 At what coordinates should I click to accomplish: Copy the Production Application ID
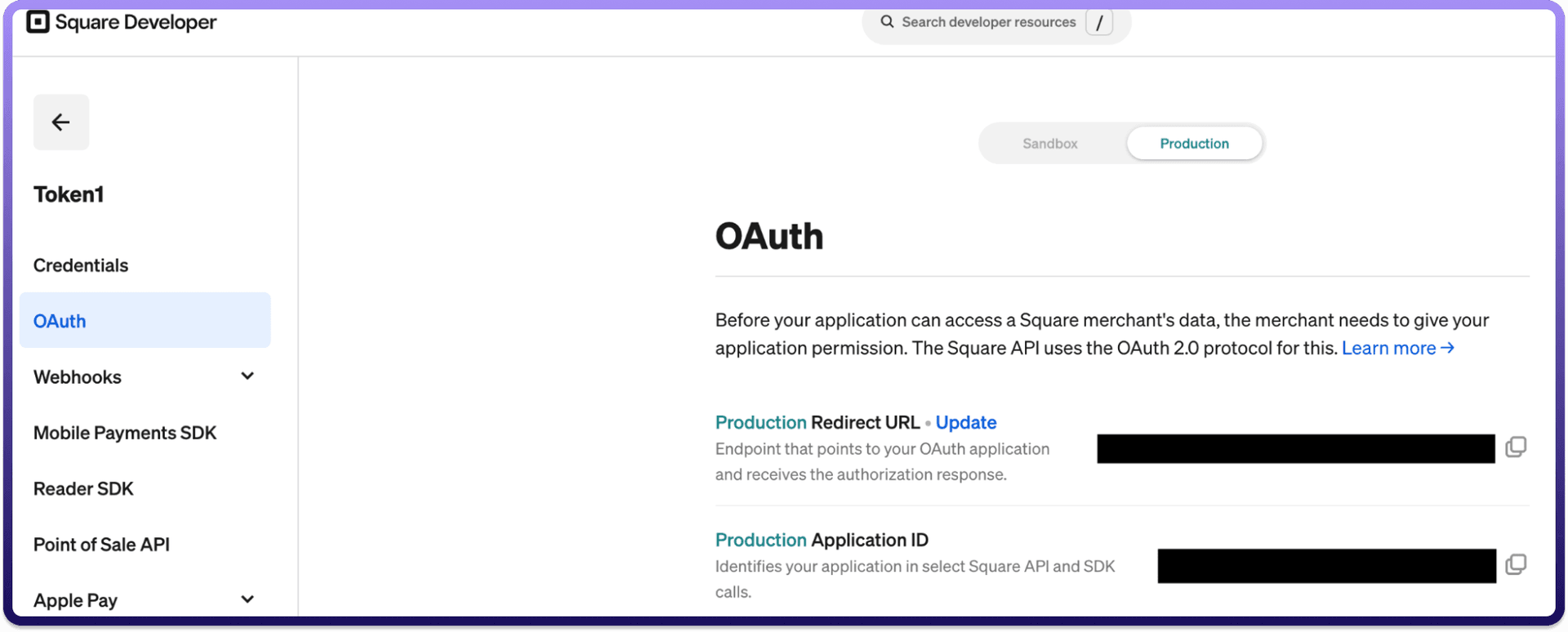tap(1516, 565)
